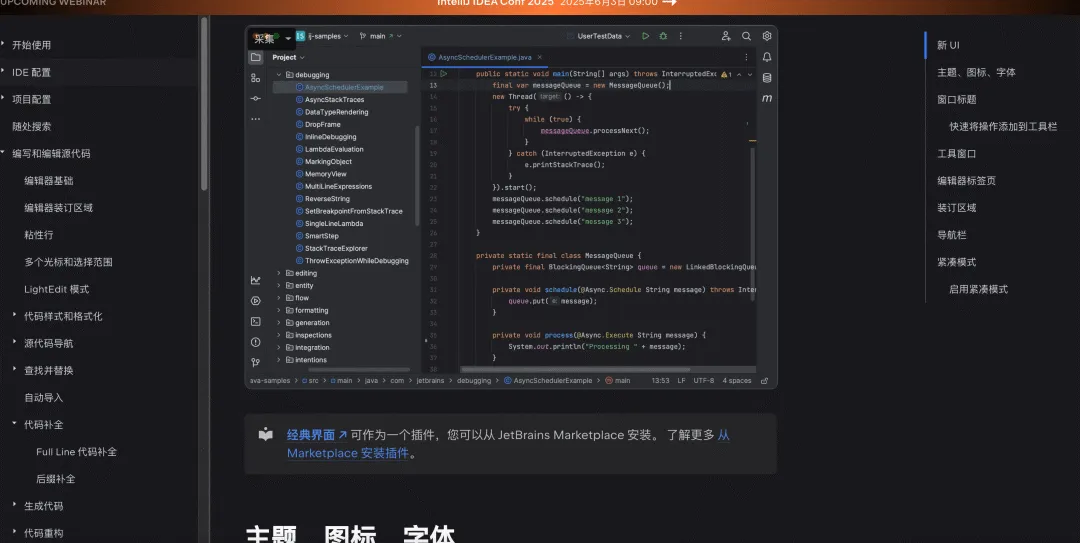This screenshot has width=1080, height=543.
Task: Select StackTraceExplorer in the project tree
Action: point(335,248)
